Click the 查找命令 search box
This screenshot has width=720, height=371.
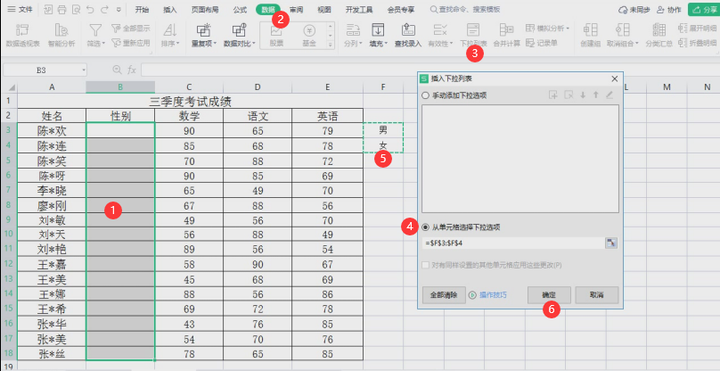[x=465, y=9]
